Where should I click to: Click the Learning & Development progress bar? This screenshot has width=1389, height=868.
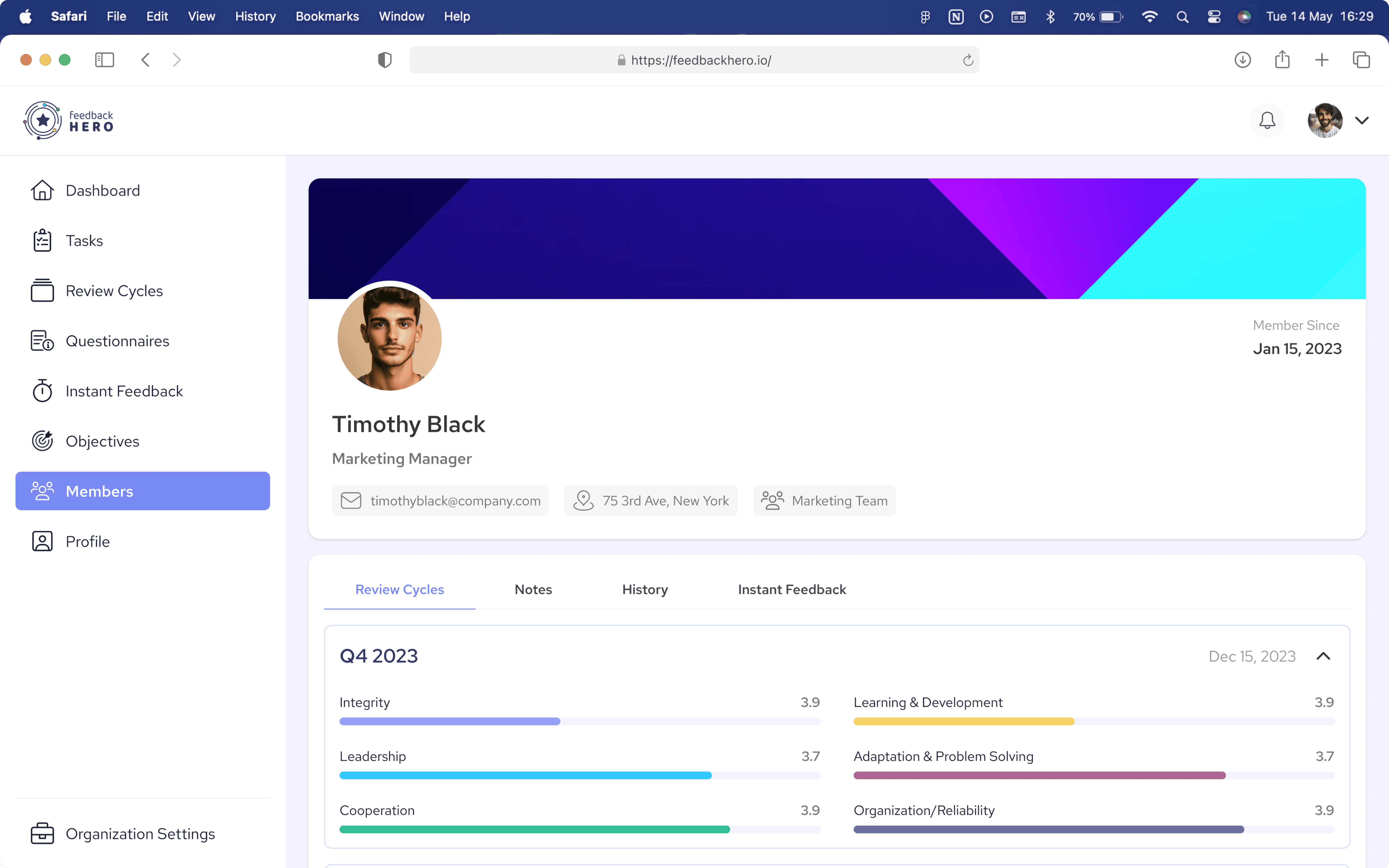(x=1094, y=721)
